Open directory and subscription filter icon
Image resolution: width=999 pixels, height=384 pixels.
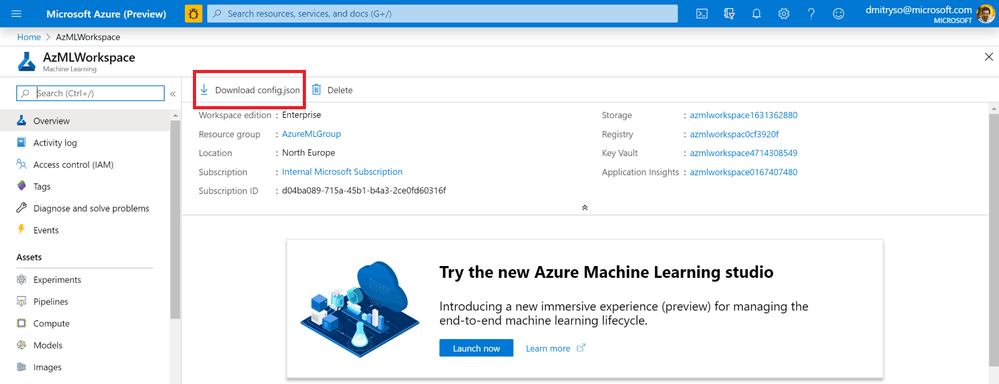729,13
